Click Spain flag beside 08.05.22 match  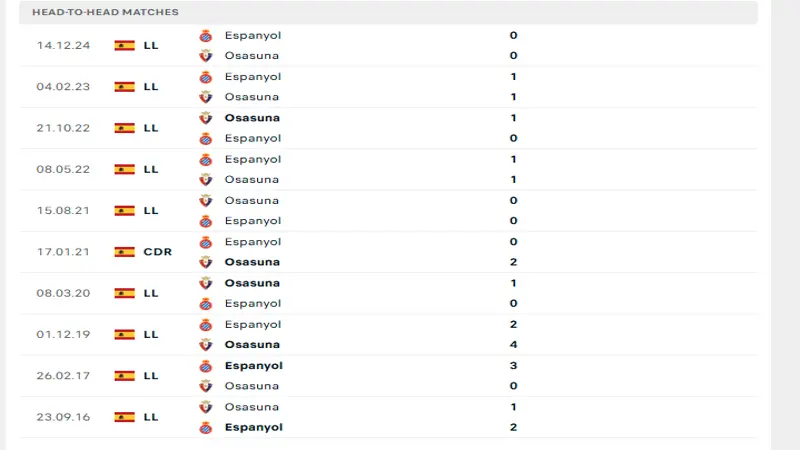pyautogui.click(x=125, y=169)
